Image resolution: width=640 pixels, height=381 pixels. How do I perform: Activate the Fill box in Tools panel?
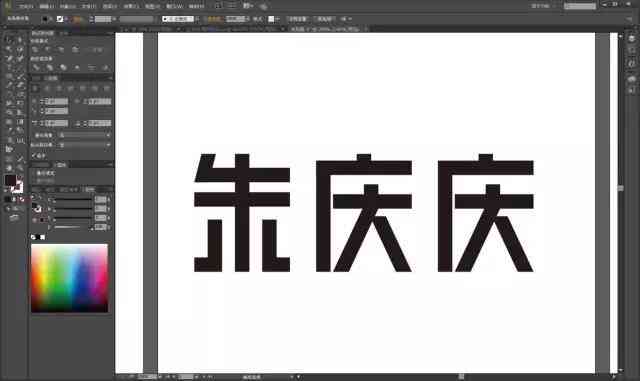(x=10, y=180)
